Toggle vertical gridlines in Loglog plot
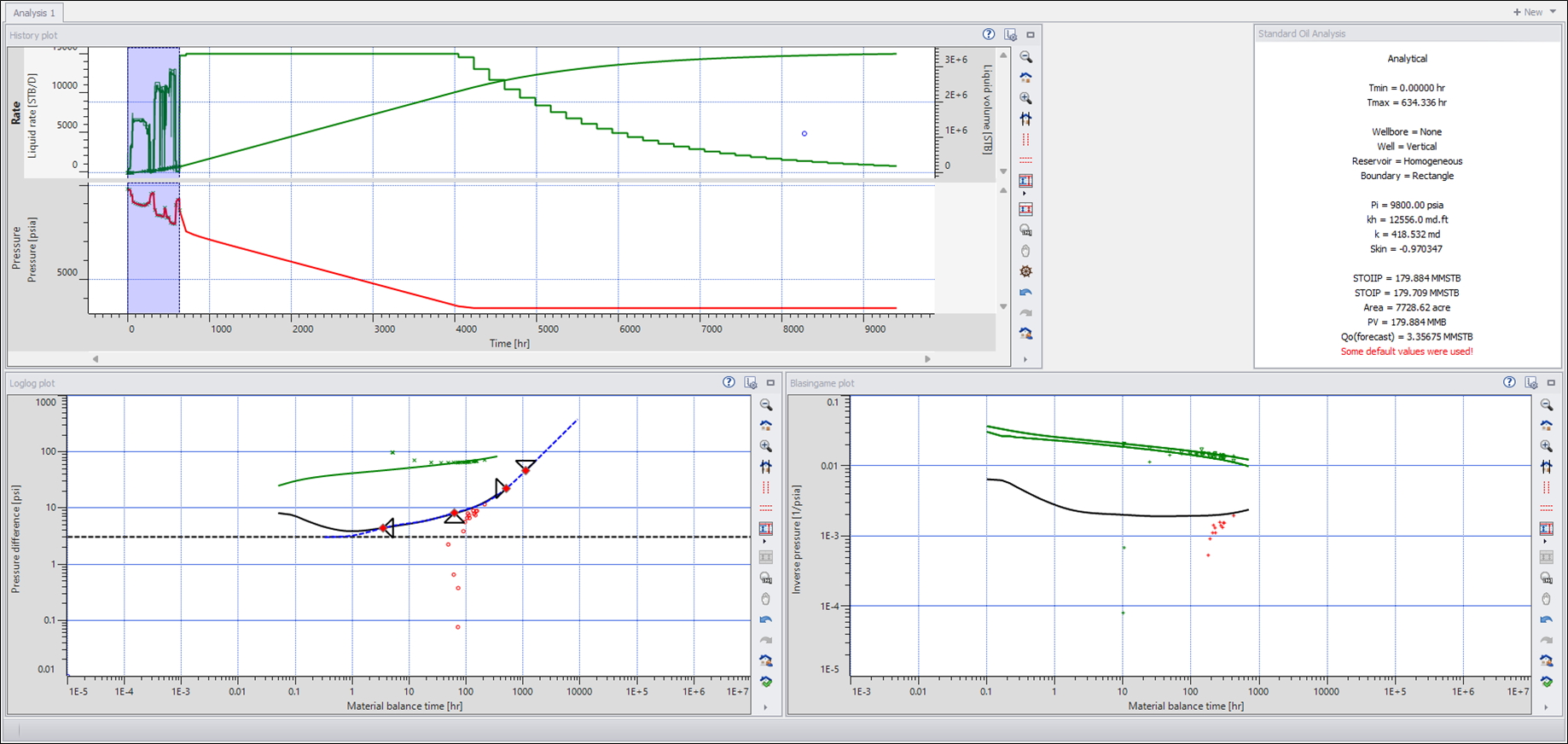The height and width of the screenshot is (744, 1568). click(x=765, y=487)
